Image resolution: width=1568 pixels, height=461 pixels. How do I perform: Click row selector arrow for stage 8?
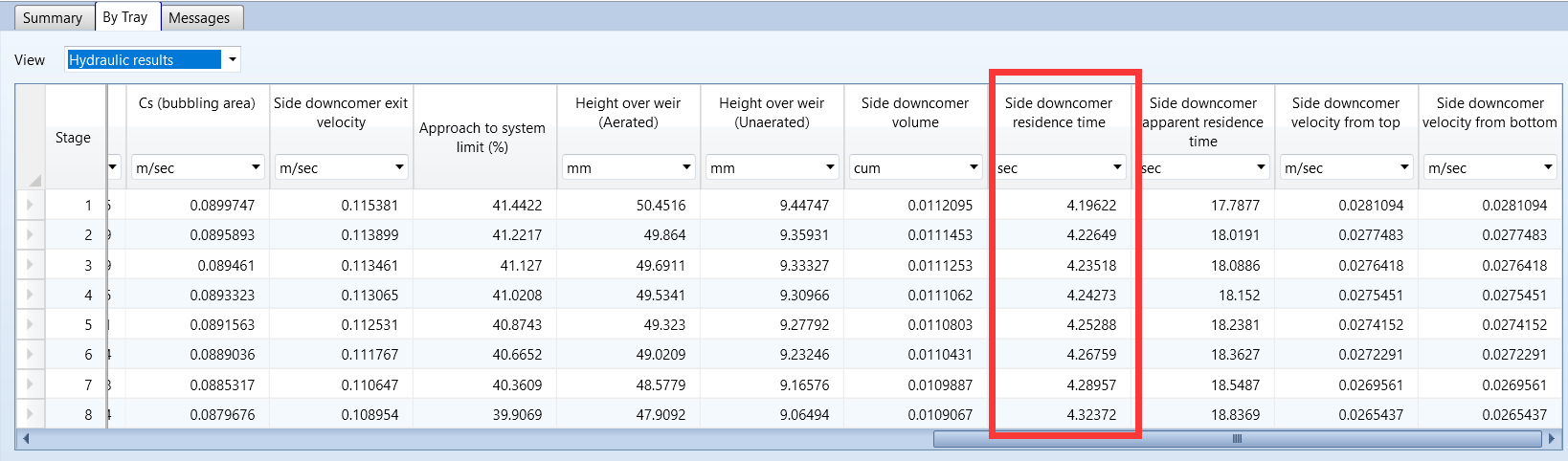[31, 414]
